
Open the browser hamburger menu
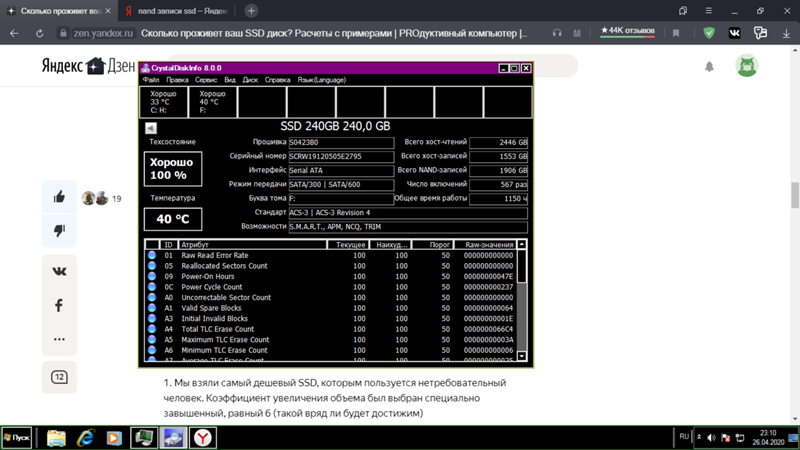pyautogui.click(x=709, y=11)
